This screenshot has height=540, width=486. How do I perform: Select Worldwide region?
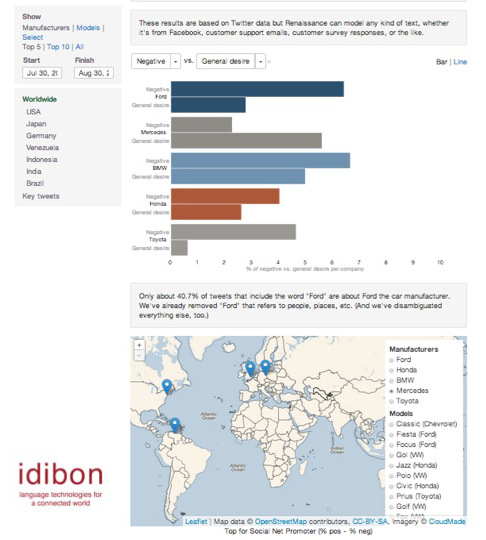pos(39,99)
